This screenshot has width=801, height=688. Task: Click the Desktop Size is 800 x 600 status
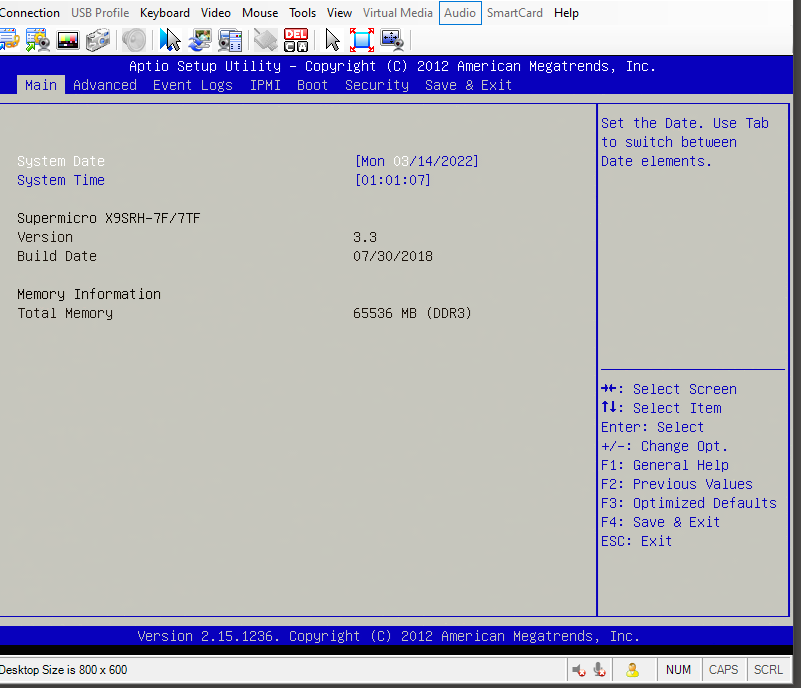click(63, 670)
